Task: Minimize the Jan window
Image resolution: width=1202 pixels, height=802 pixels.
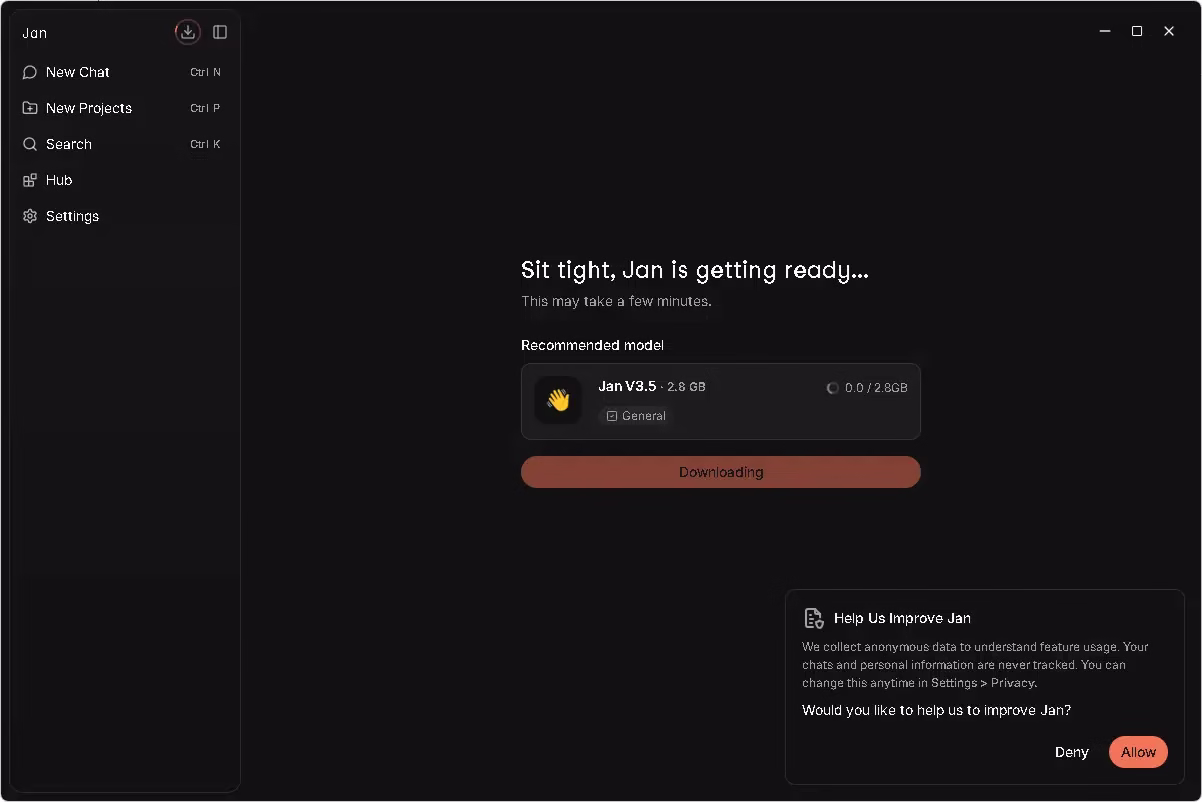Action: pyautogui.click(x=1105, y=31)
